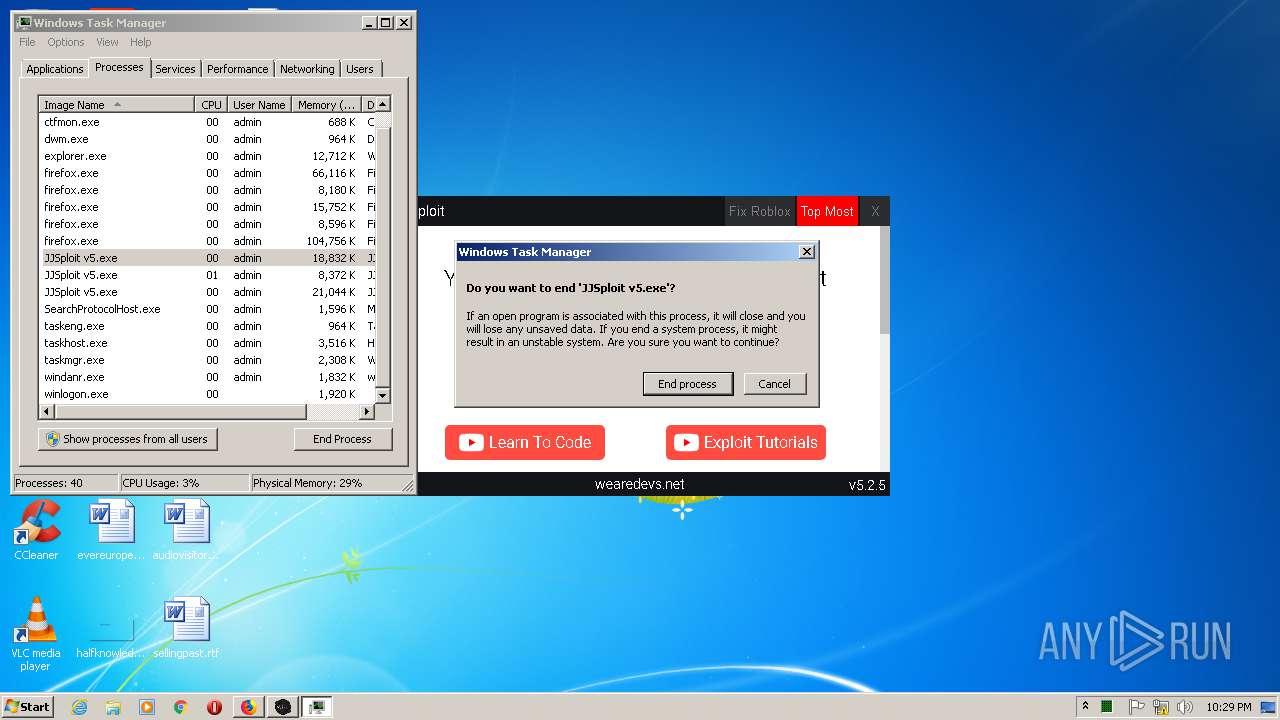Click Show Desktop at taskbar end

tap(1269, 707)
